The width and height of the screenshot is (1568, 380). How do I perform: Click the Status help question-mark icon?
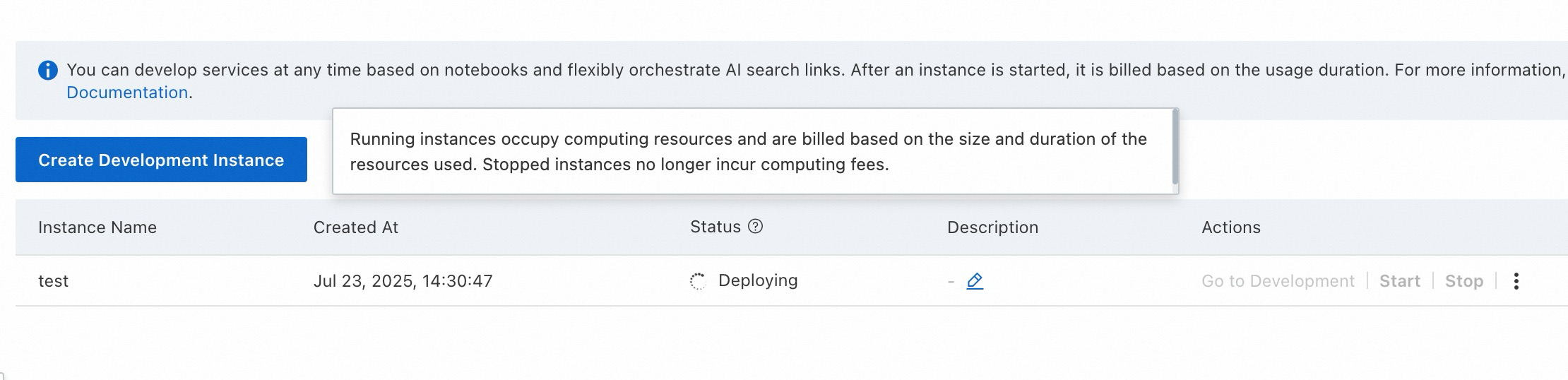[755, 226]
